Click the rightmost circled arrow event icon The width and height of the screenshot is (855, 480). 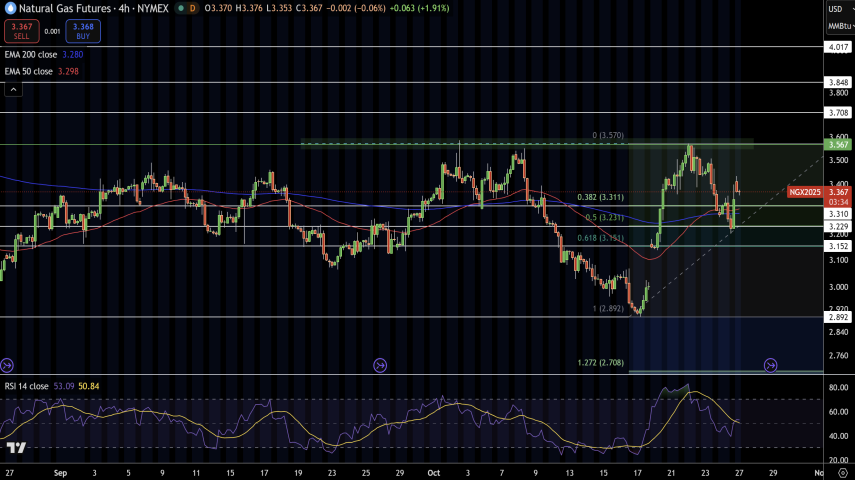[x=770, y=365]
